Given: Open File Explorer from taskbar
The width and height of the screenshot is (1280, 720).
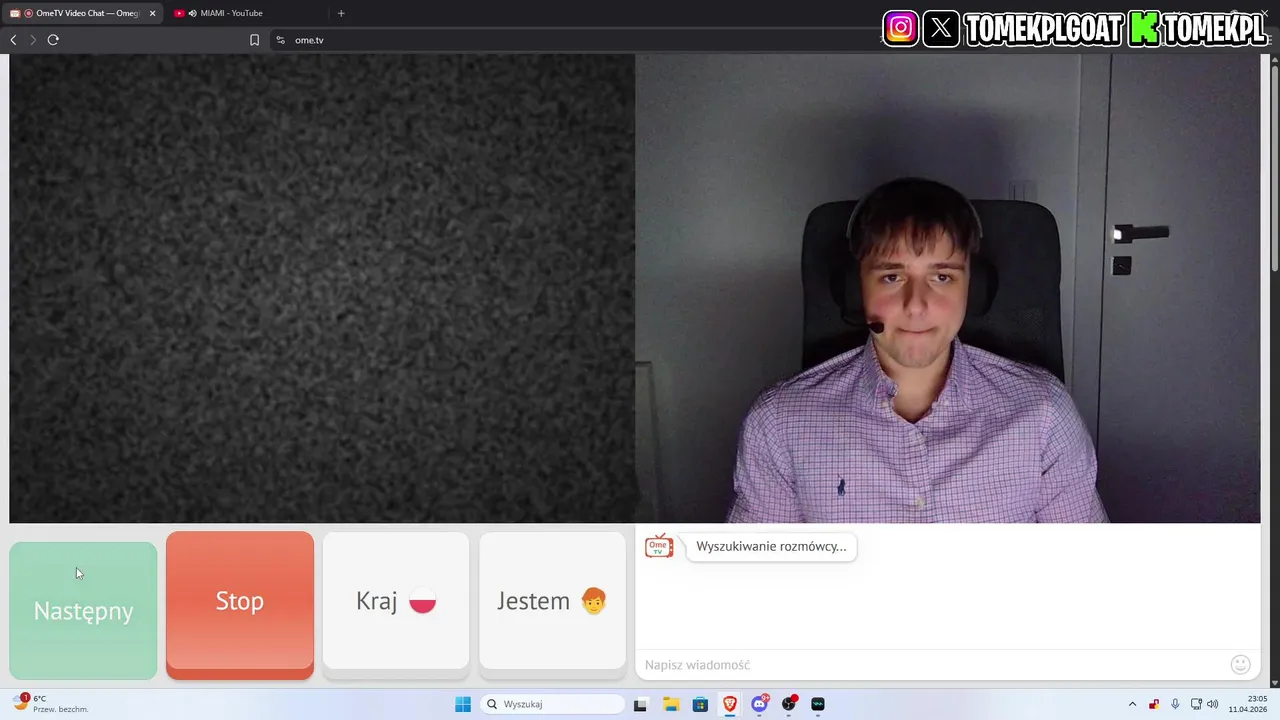Looking at the screenshot, I should coord(670,704).
